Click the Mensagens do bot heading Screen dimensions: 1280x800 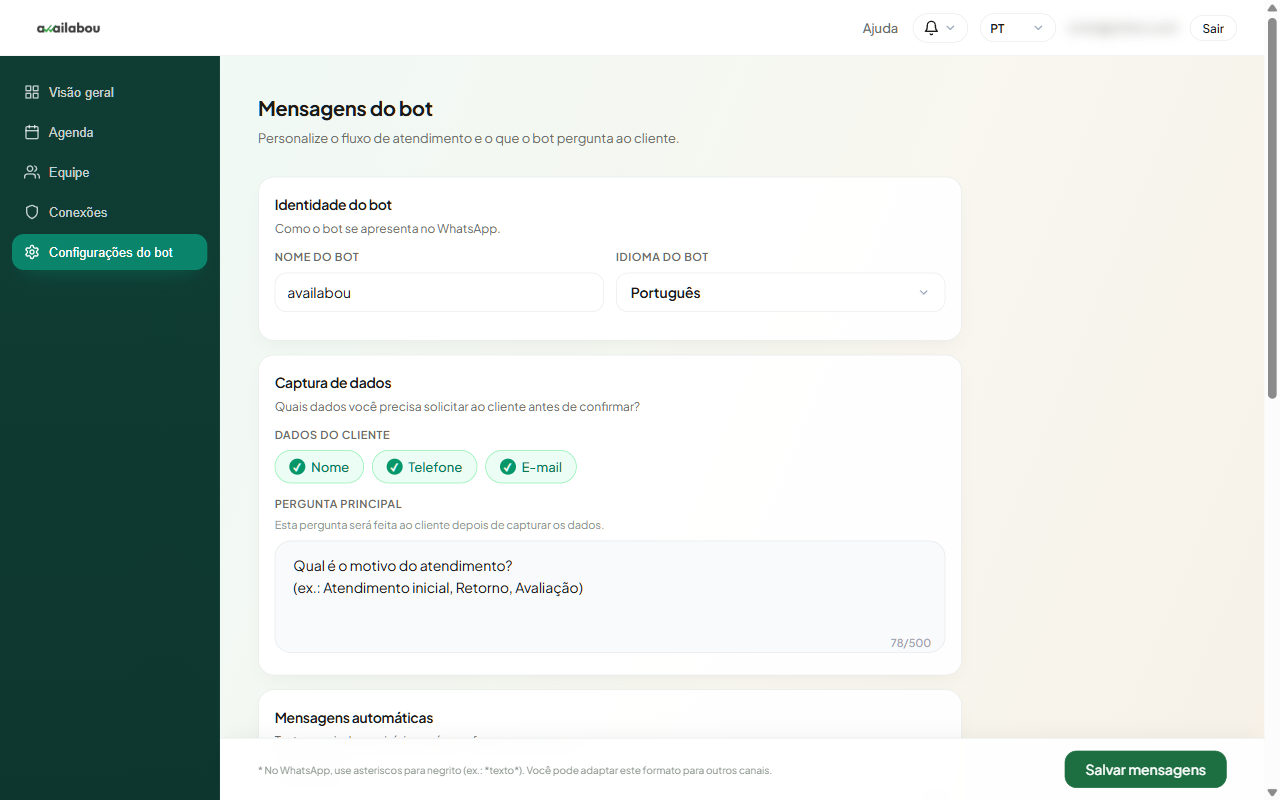tap(345, 109)
